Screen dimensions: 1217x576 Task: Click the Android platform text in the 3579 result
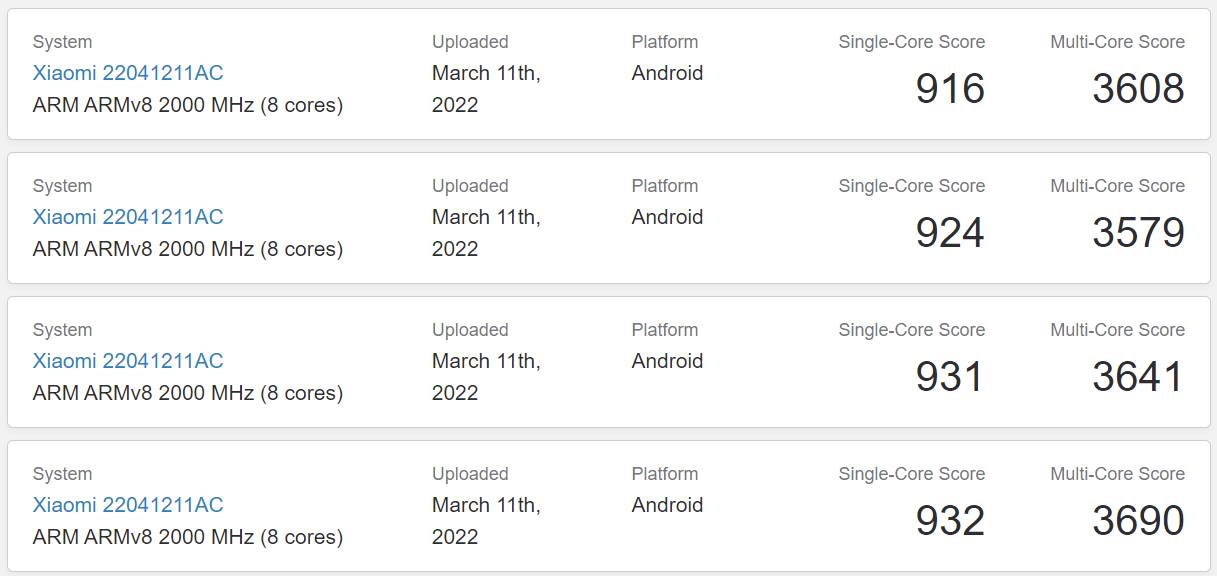667,217
